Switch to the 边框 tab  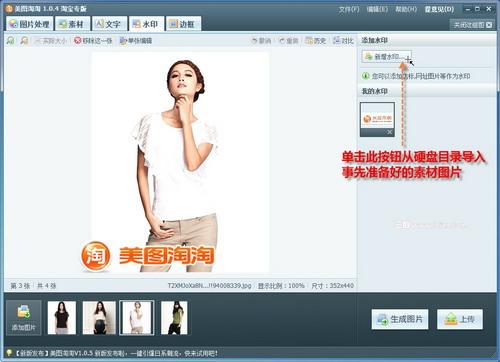(183, 24)
